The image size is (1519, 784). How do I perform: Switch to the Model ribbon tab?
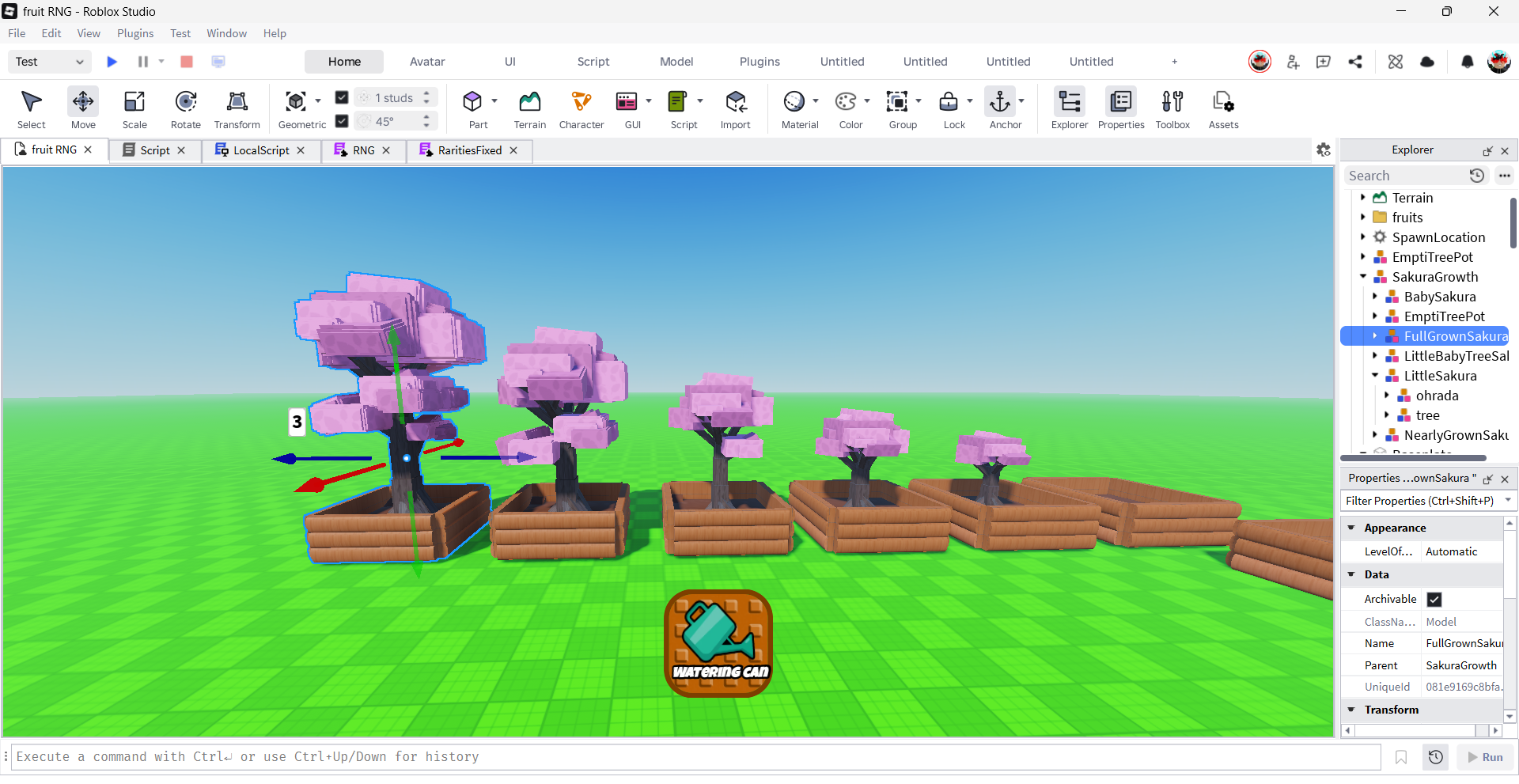(x=676, y=62)
